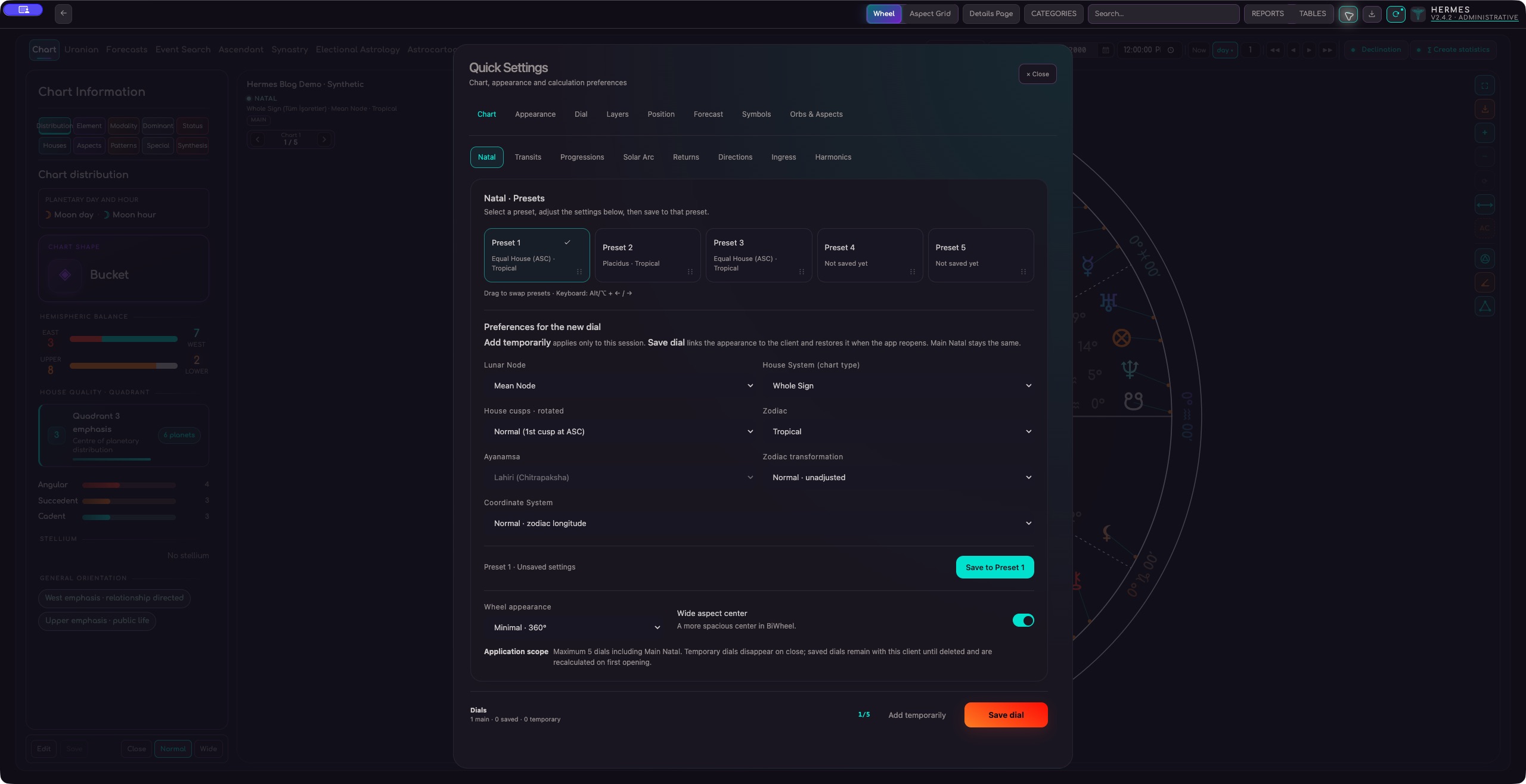The width and height of the screenshot is (1526, 784).
Task: Zoom in with the plus icon in right sidebar
Action: point(1484,133)
